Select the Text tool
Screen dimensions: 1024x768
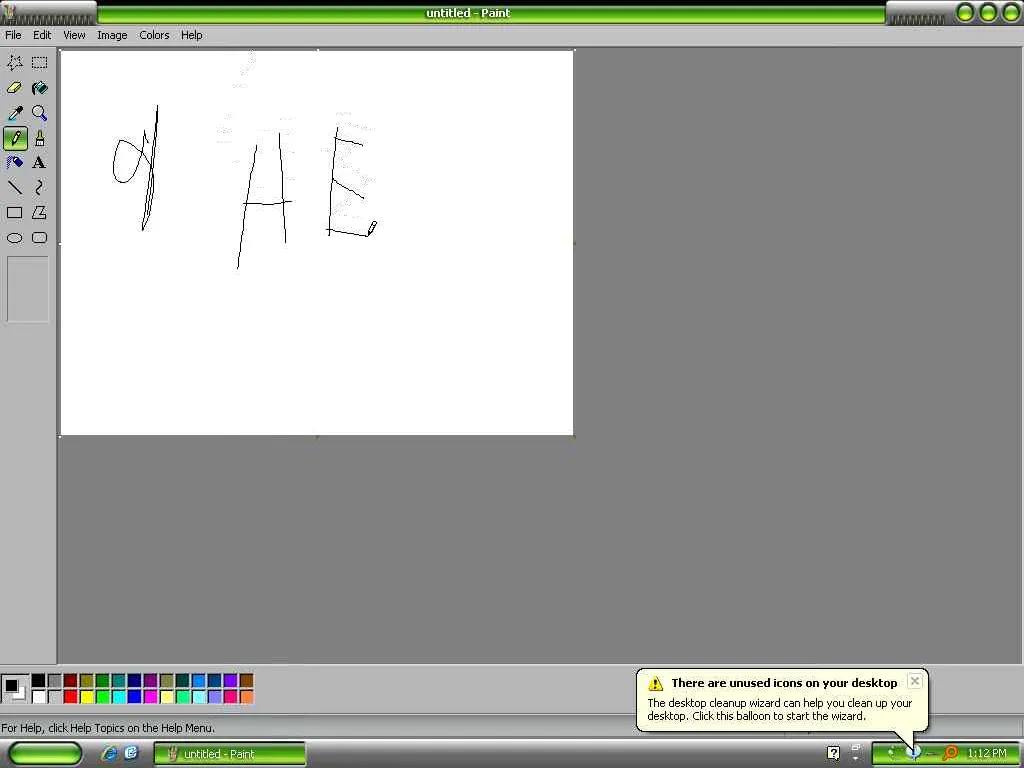39,163
